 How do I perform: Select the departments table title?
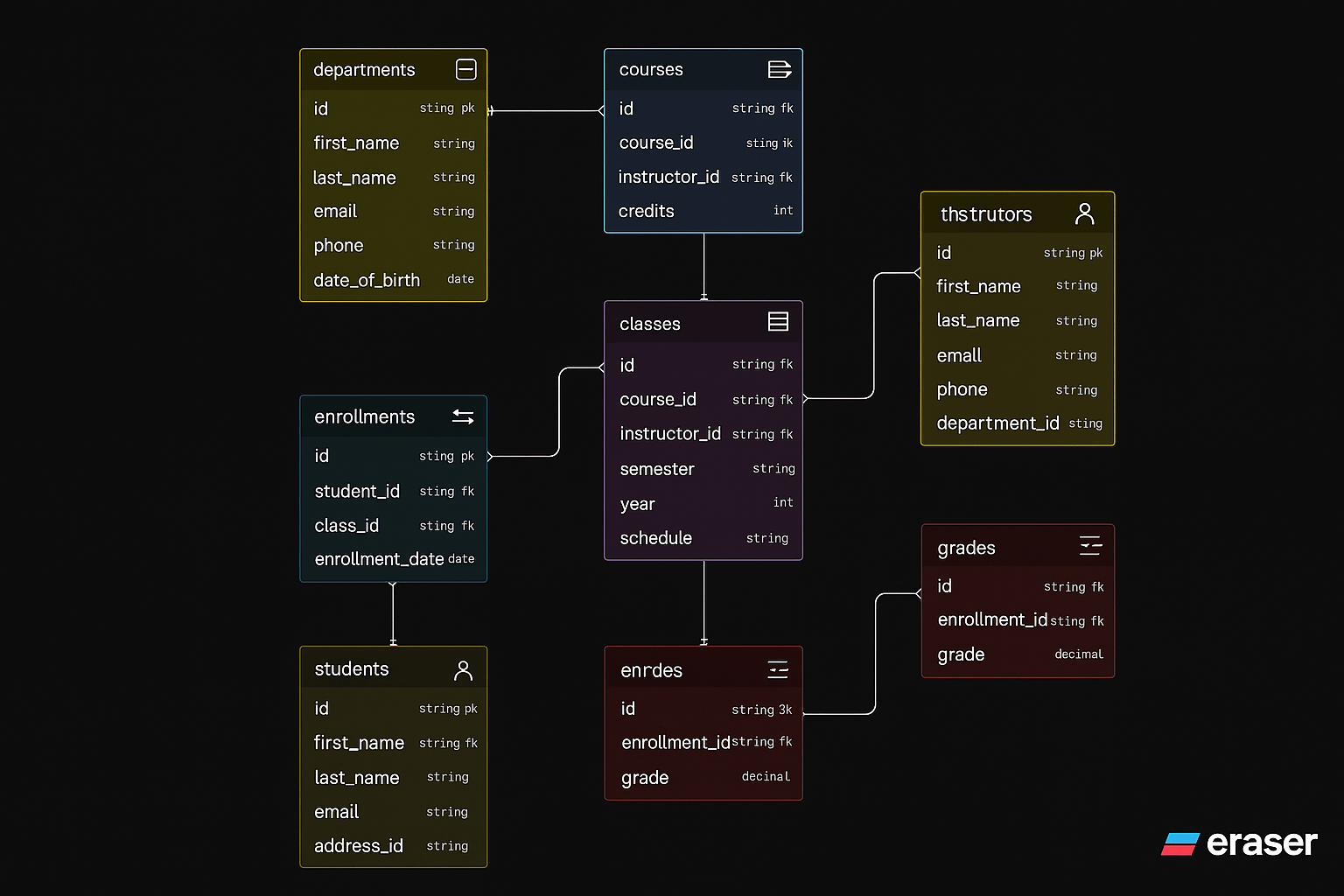click(364, 69)
